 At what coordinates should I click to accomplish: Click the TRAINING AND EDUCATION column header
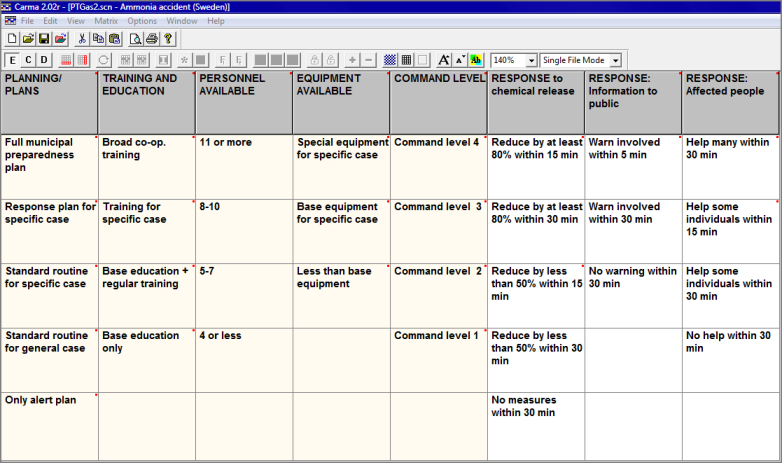pyautogui.click(x=147, y=103)
